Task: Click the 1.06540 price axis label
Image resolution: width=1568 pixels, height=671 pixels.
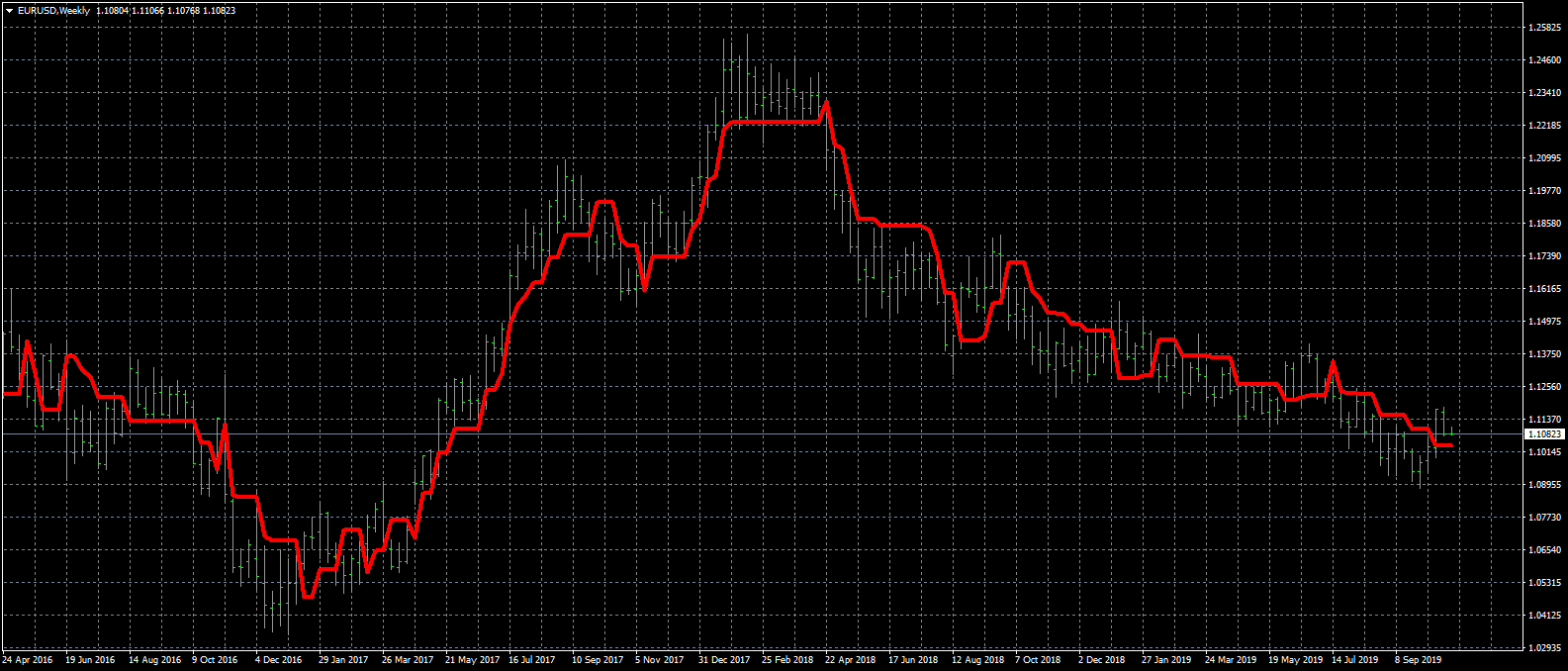Action: coord(1544,550)
